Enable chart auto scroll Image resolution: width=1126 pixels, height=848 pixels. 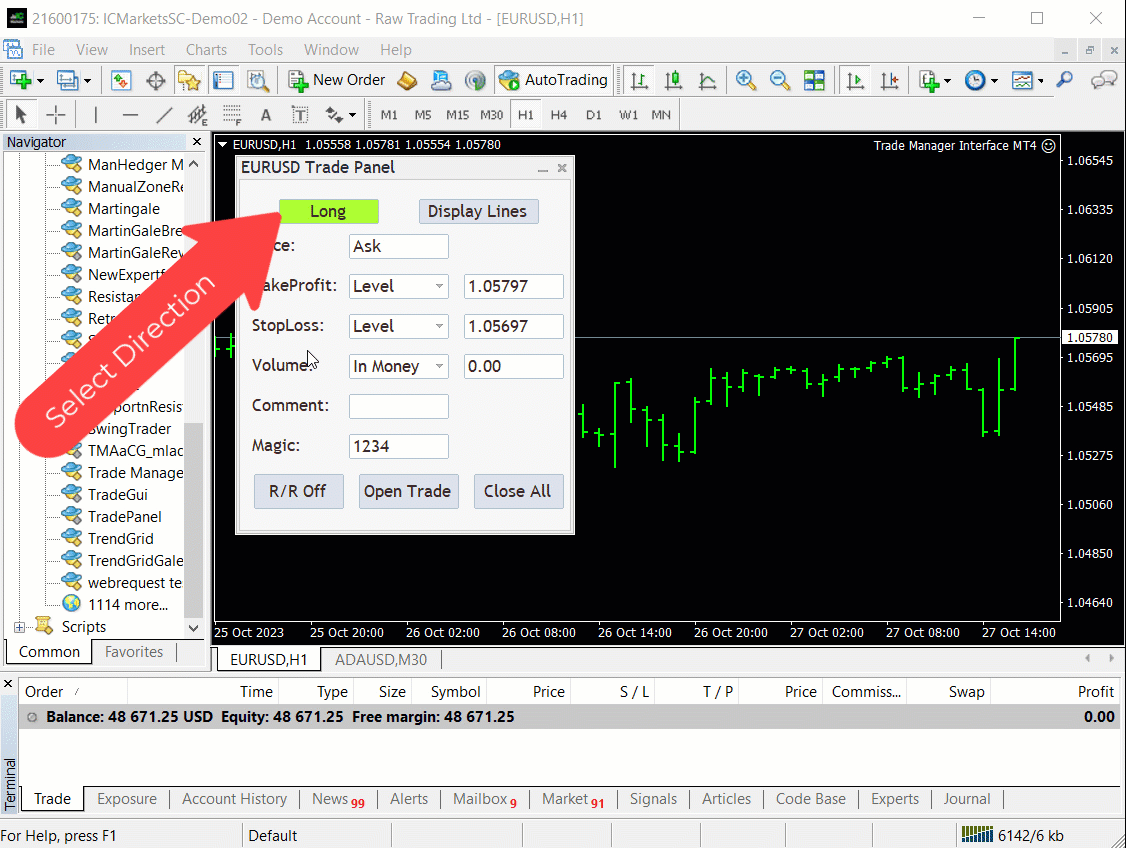(x=855, y=79)
